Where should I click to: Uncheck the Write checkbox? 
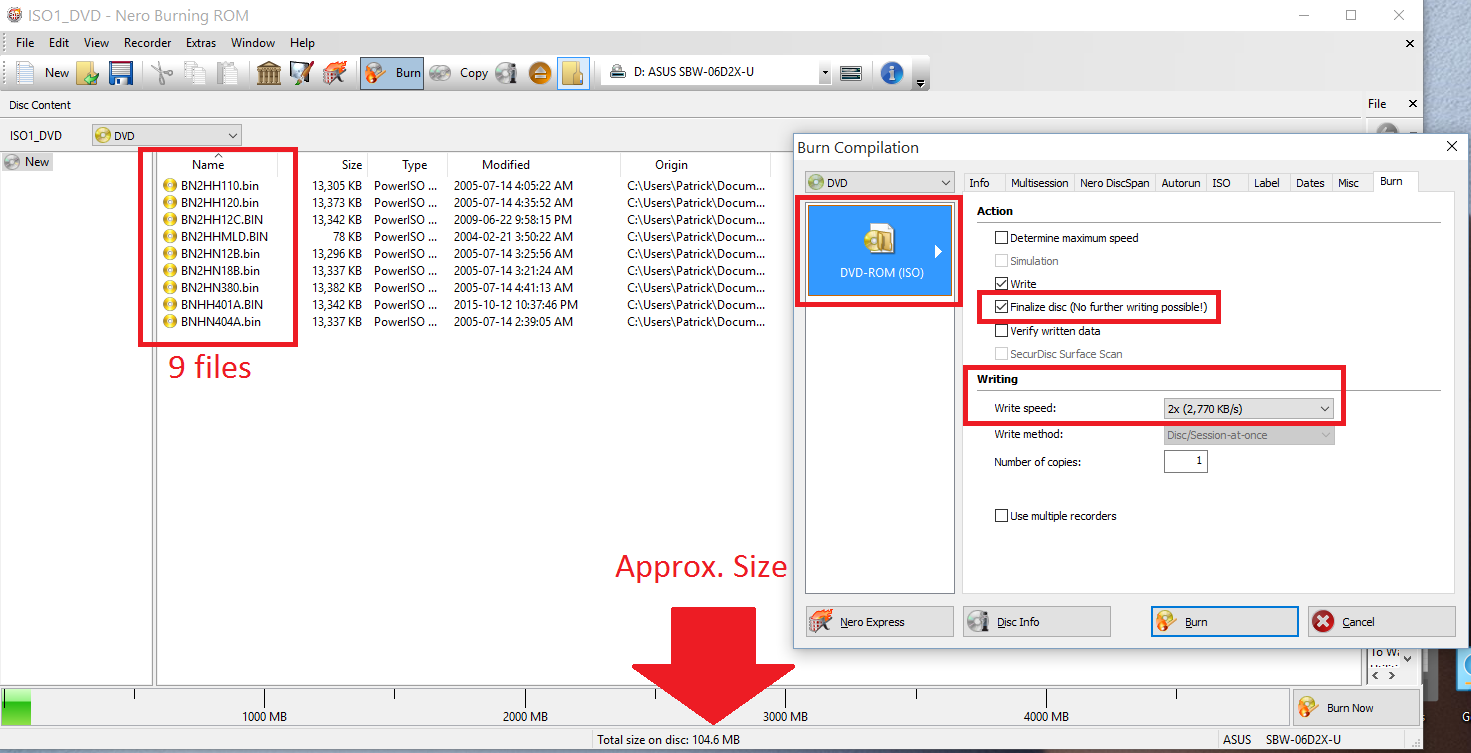(1001, 284)
